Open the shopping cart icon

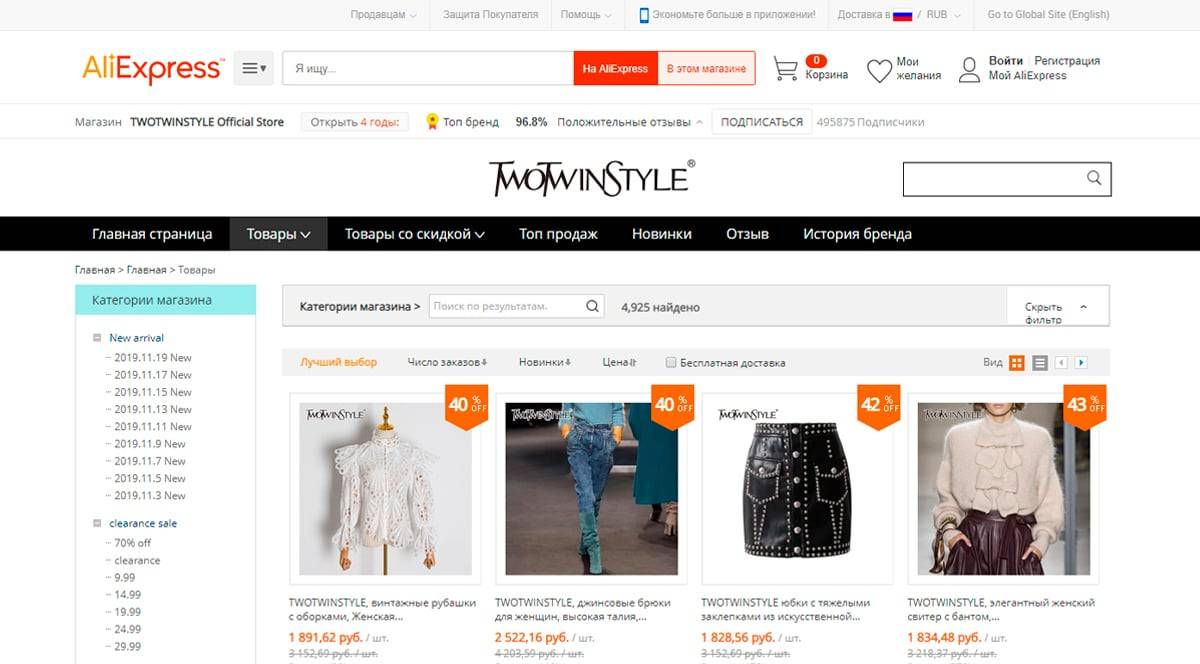786,69
